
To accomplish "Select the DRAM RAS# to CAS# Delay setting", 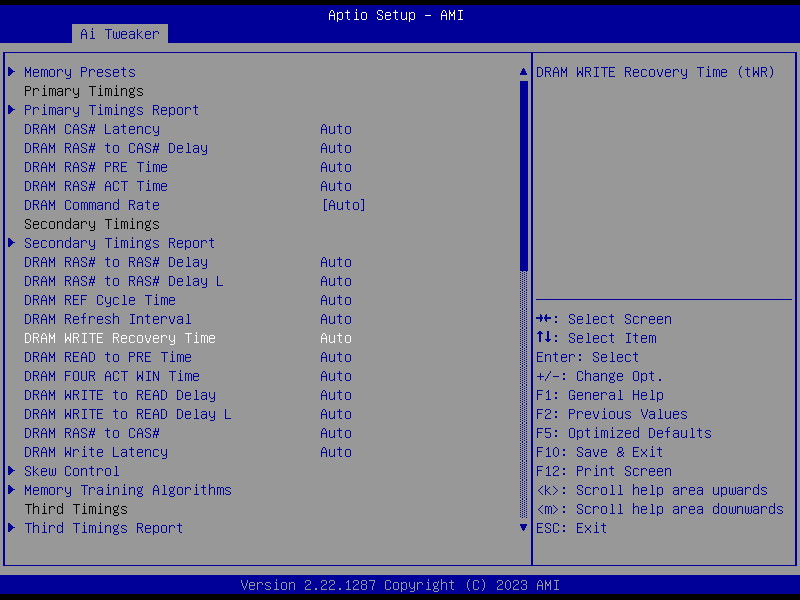I will point(116,148).
